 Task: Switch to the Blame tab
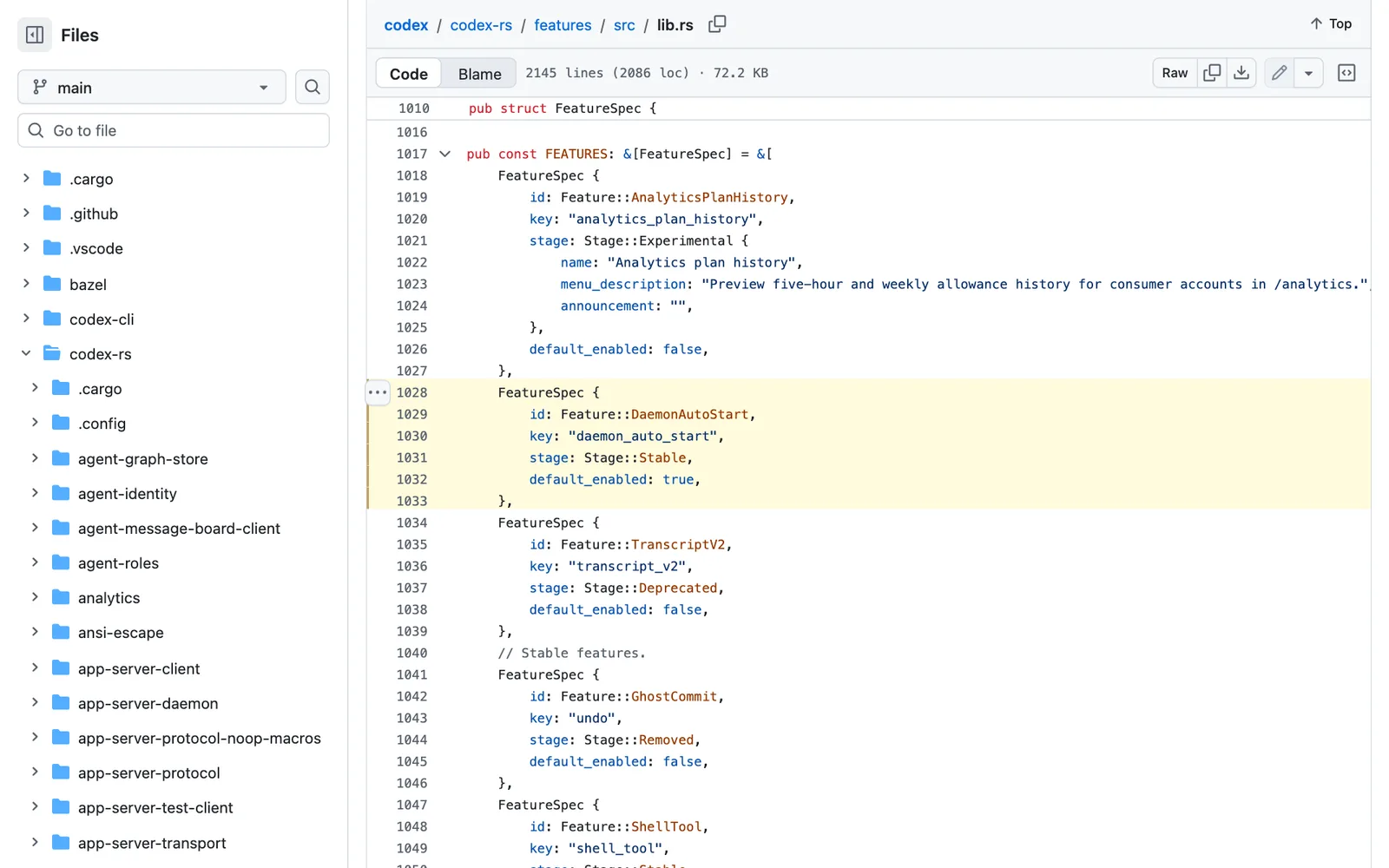tap(480, 74)
